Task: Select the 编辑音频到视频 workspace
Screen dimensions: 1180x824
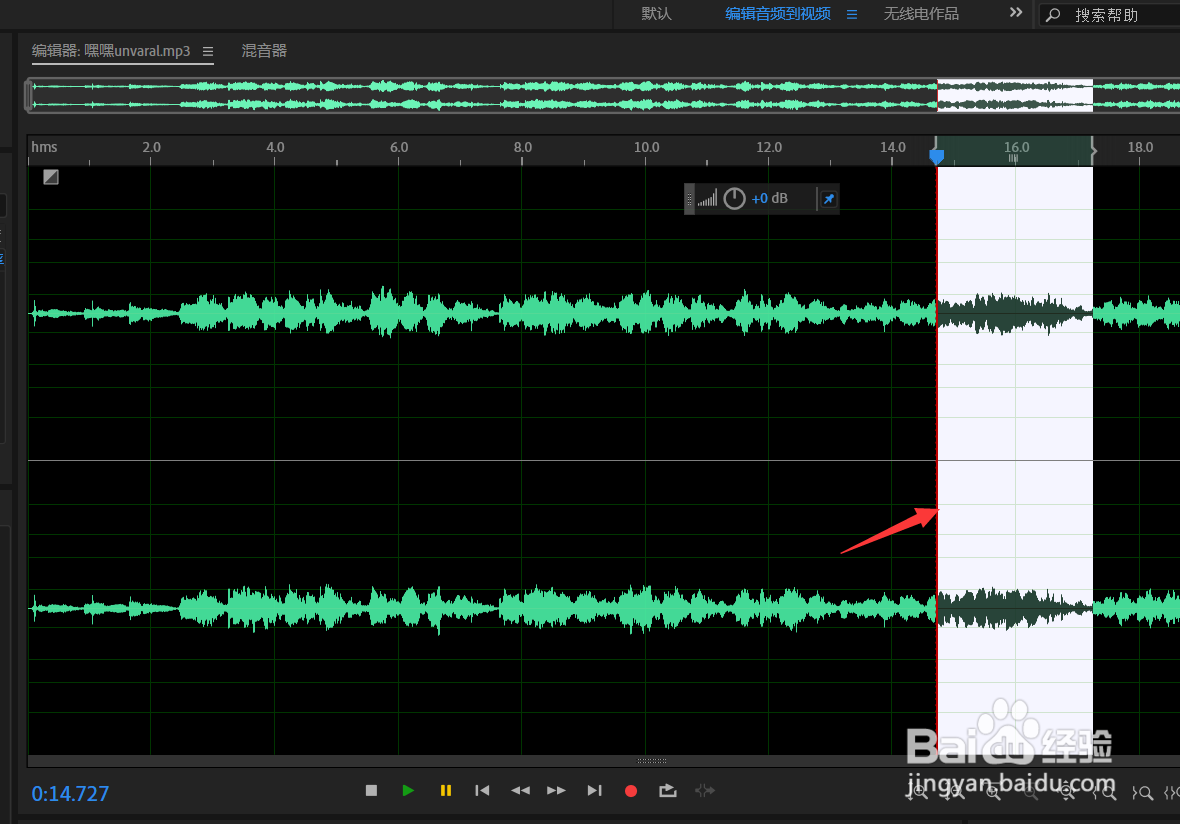Action: [777, 14]
